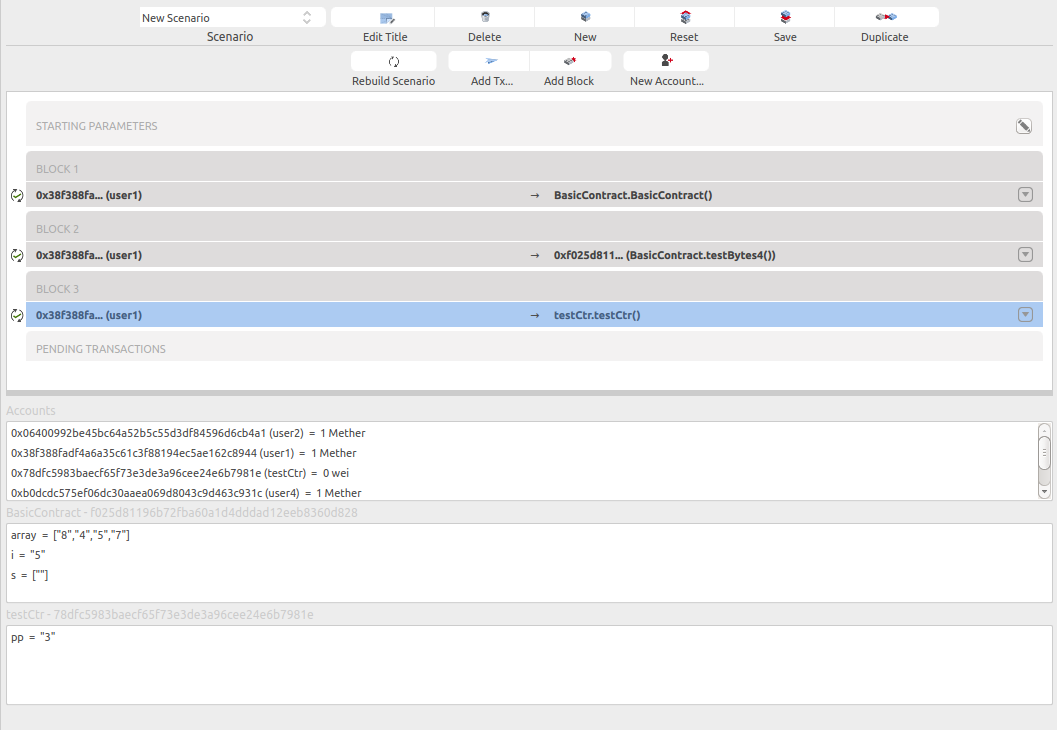Expand the testBytes4() transaction dropdown arrow
This screenshot has width=1057, height=730.
1024,255
